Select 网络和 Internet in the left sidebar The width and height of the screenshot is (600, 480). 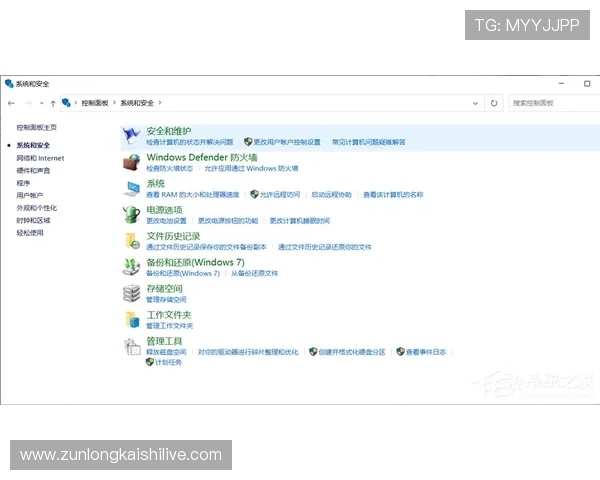click(x=40, y=158)
